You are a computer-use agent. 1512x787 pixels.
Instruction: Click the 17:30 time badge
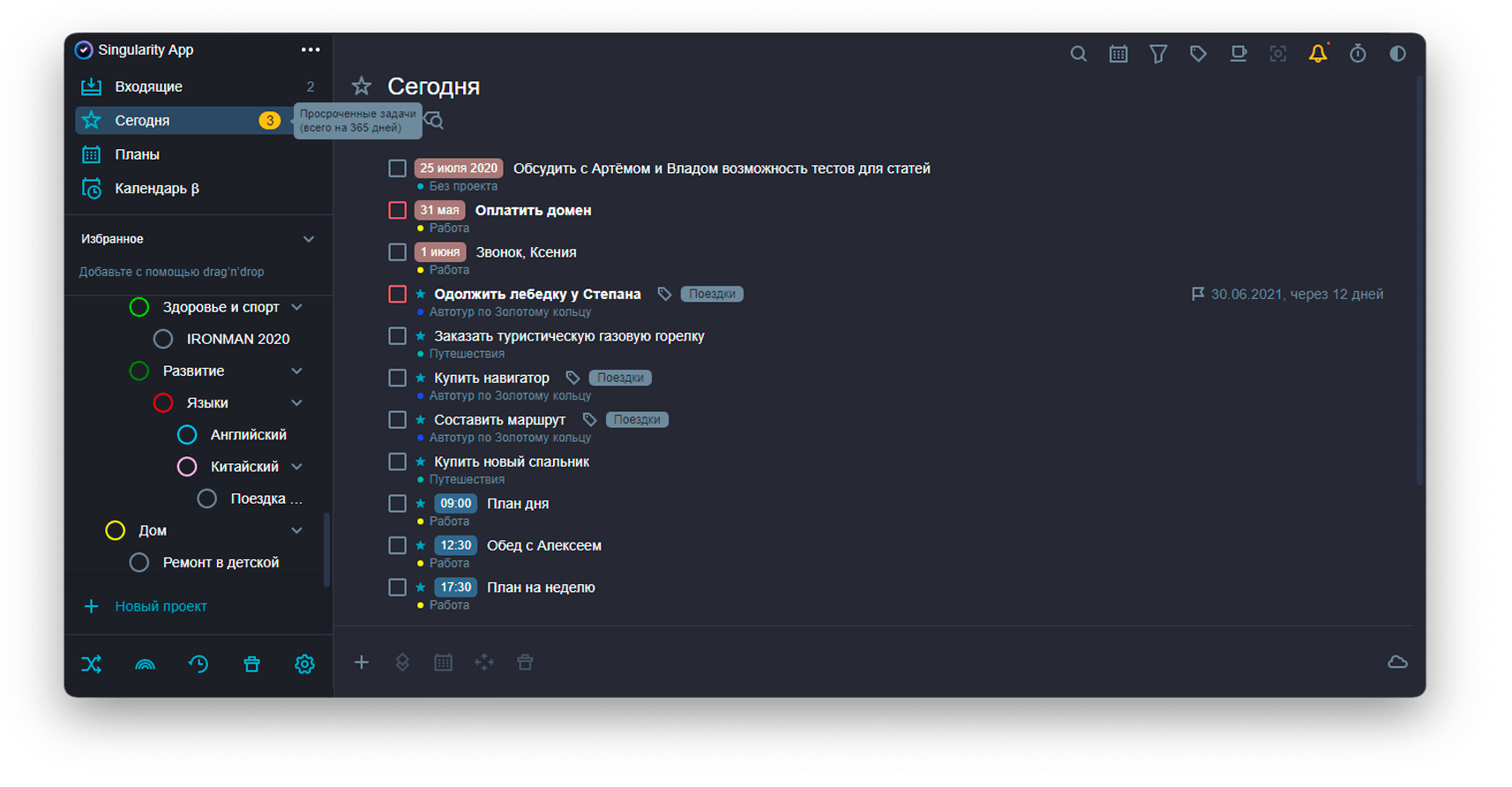coord(456,588)
